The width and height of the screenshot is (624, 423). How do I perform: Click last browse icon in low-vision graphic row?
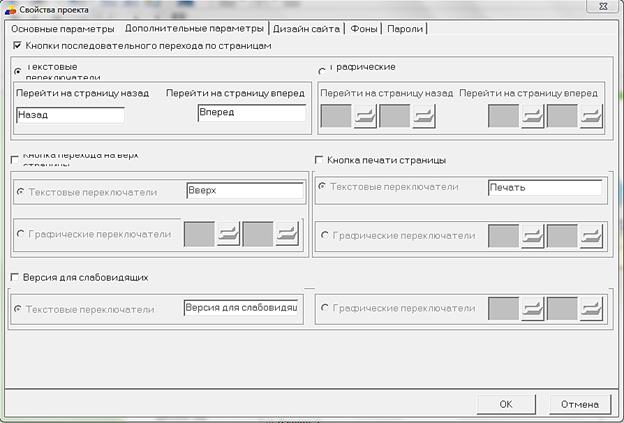[591, 309]
